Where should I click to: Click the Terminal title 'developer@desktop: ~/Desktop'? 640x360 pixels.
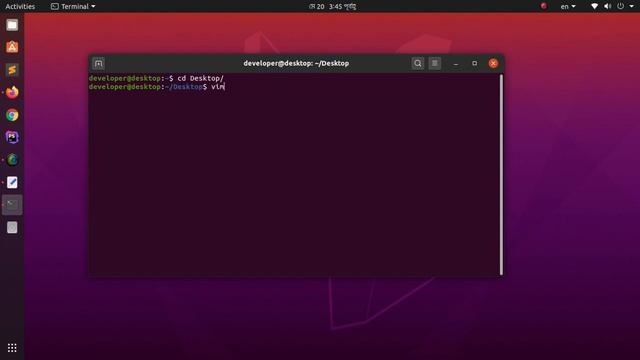296,63
